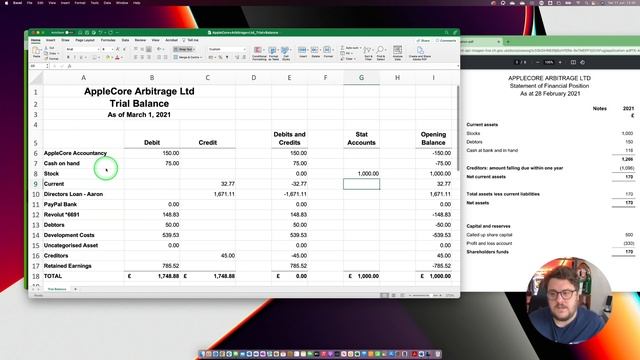Viewport: 640px width, 360px height.
Task: Click the search icon in Excel title bar
Action: 447,33
